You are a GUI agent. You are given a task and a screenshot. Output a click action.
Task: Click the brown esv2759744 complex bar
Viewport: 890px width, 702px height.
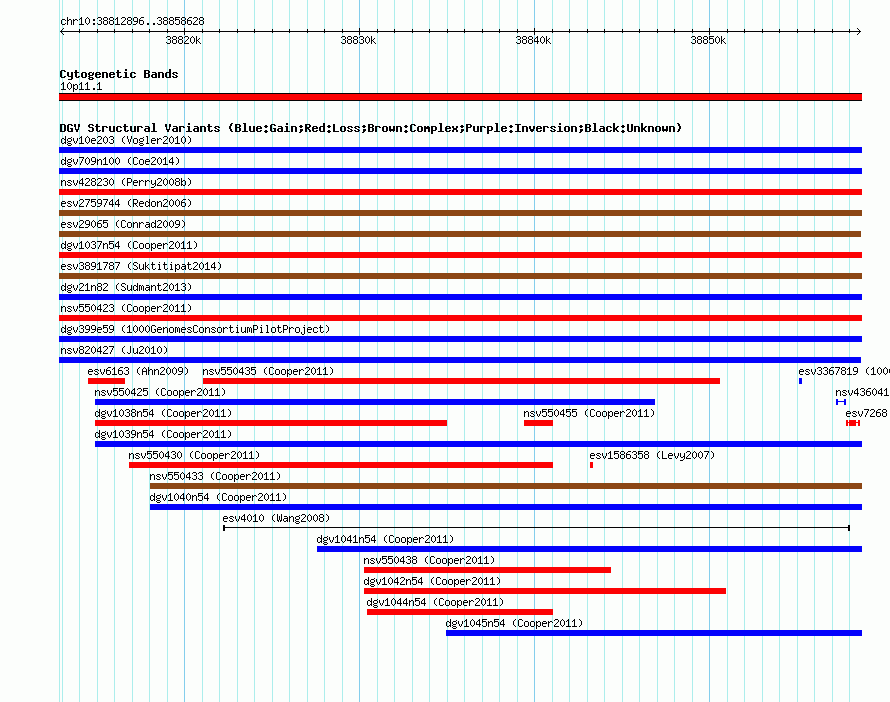click(460, 213)
